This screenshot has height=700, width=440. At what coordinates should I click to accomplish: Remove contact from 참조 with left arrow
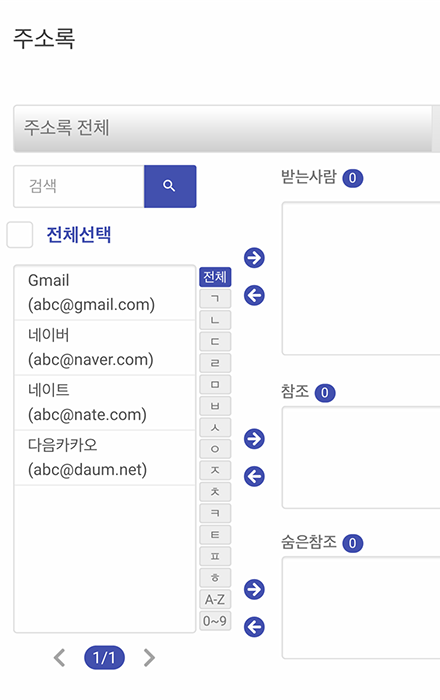point(254,476)
